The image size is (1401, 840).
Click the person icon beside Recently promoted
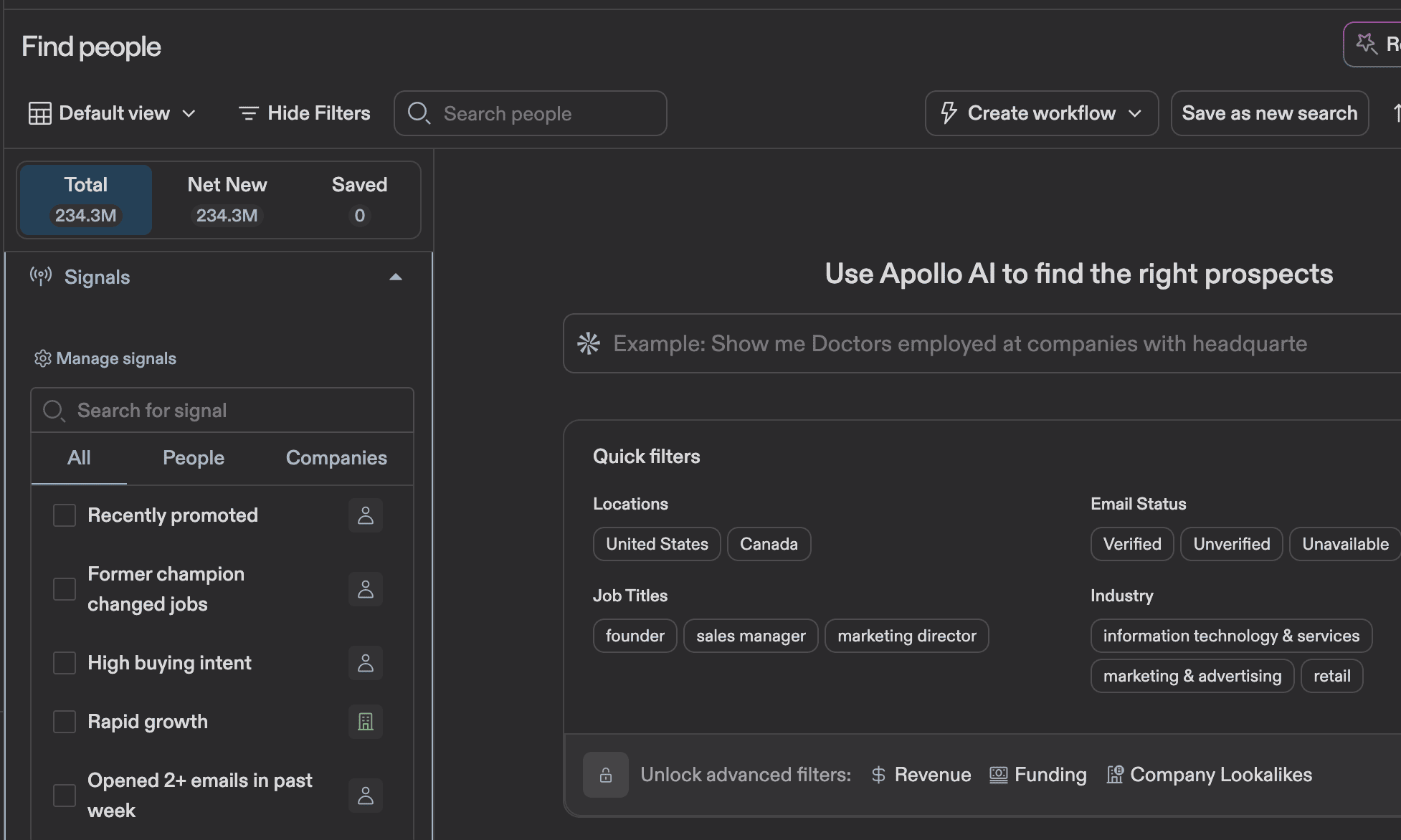click(x=366, y=515)
